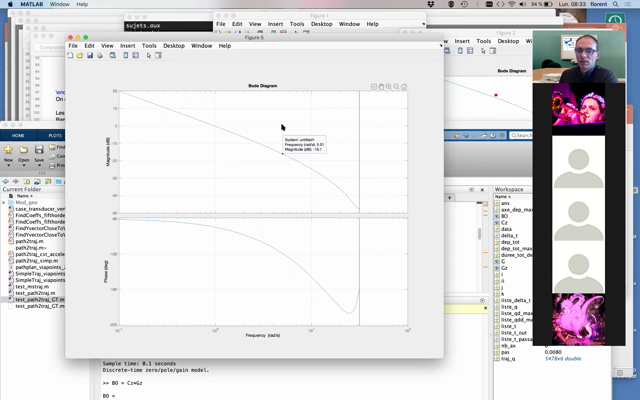Click the Save icon in MATLAB Home ribbon

point(38,151)
